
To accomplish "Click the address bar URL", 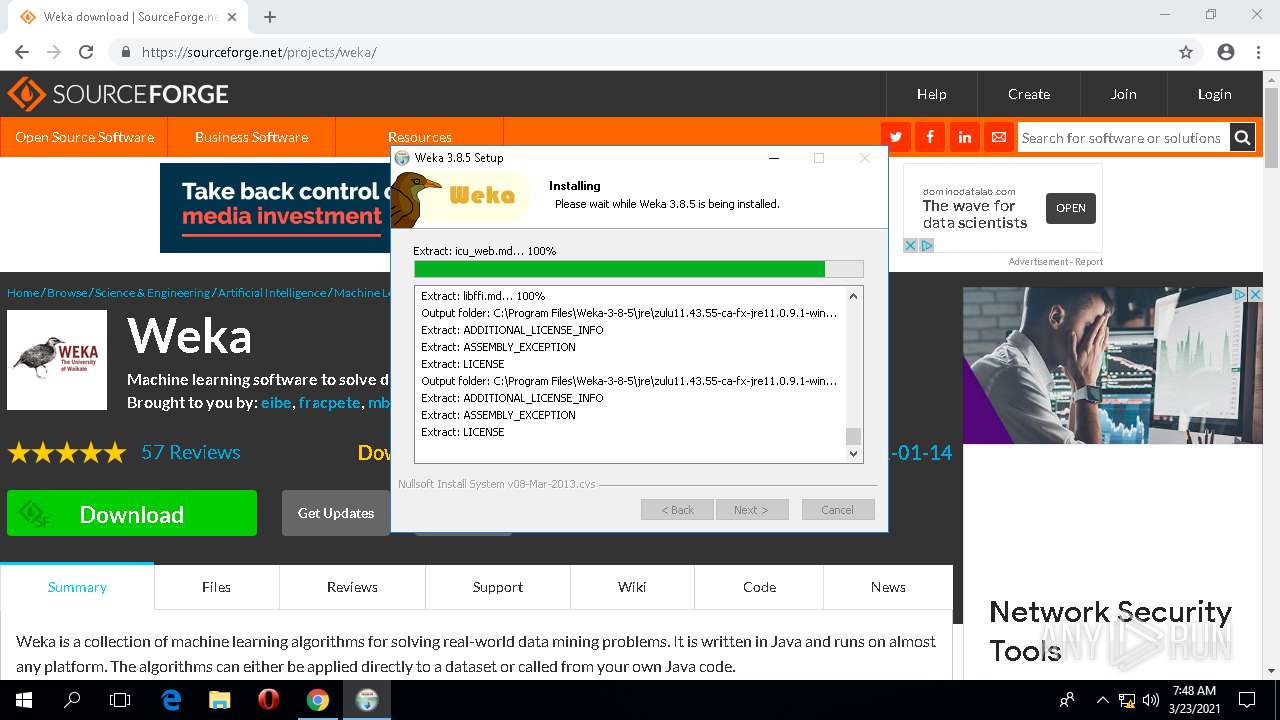I will pyautogui.click(x=259, y=52).
